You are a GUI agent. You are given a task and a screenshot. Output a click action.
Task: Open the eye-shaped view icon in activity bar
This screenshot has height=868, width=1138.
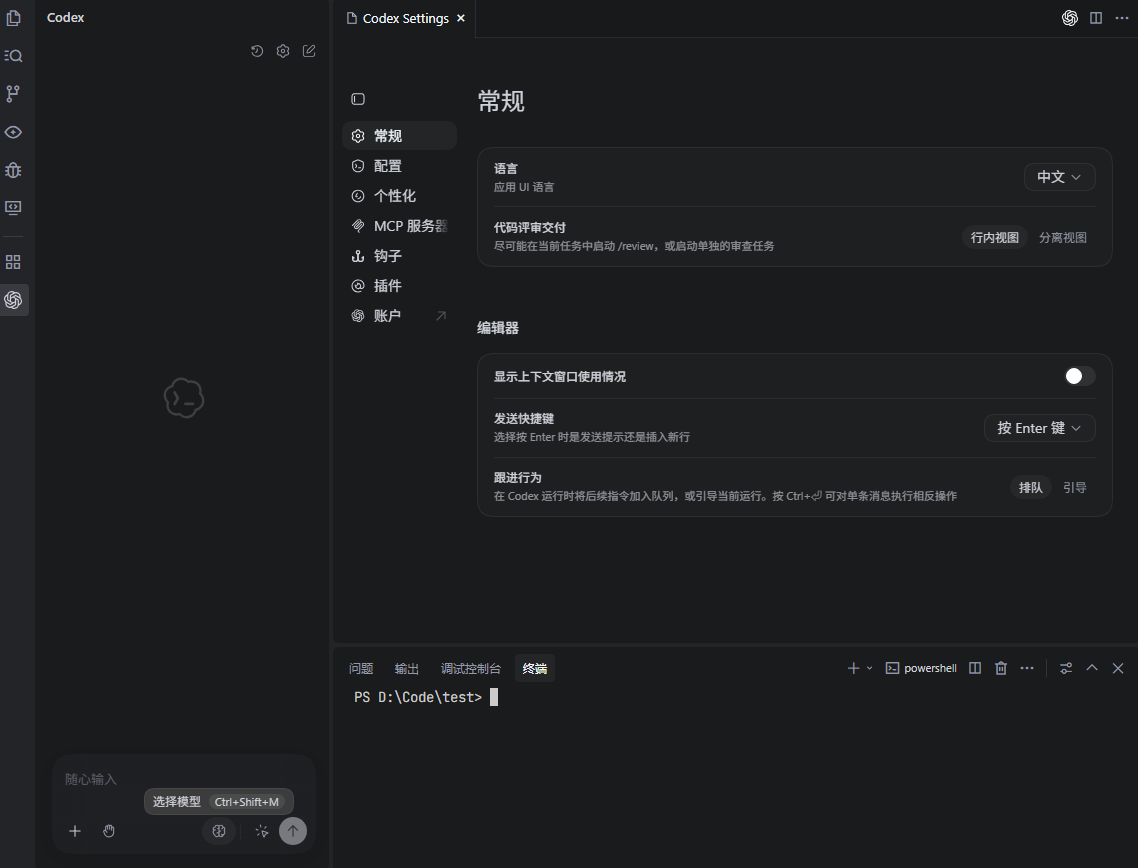click(x=13, y=132)
